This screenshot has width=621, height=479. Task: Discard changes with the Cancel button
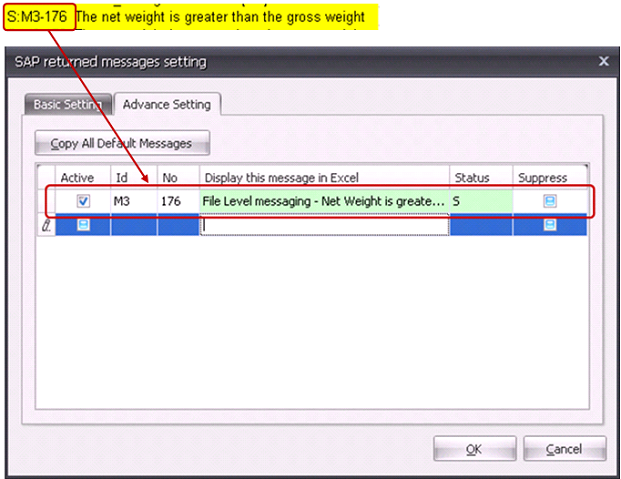(565, 447)
